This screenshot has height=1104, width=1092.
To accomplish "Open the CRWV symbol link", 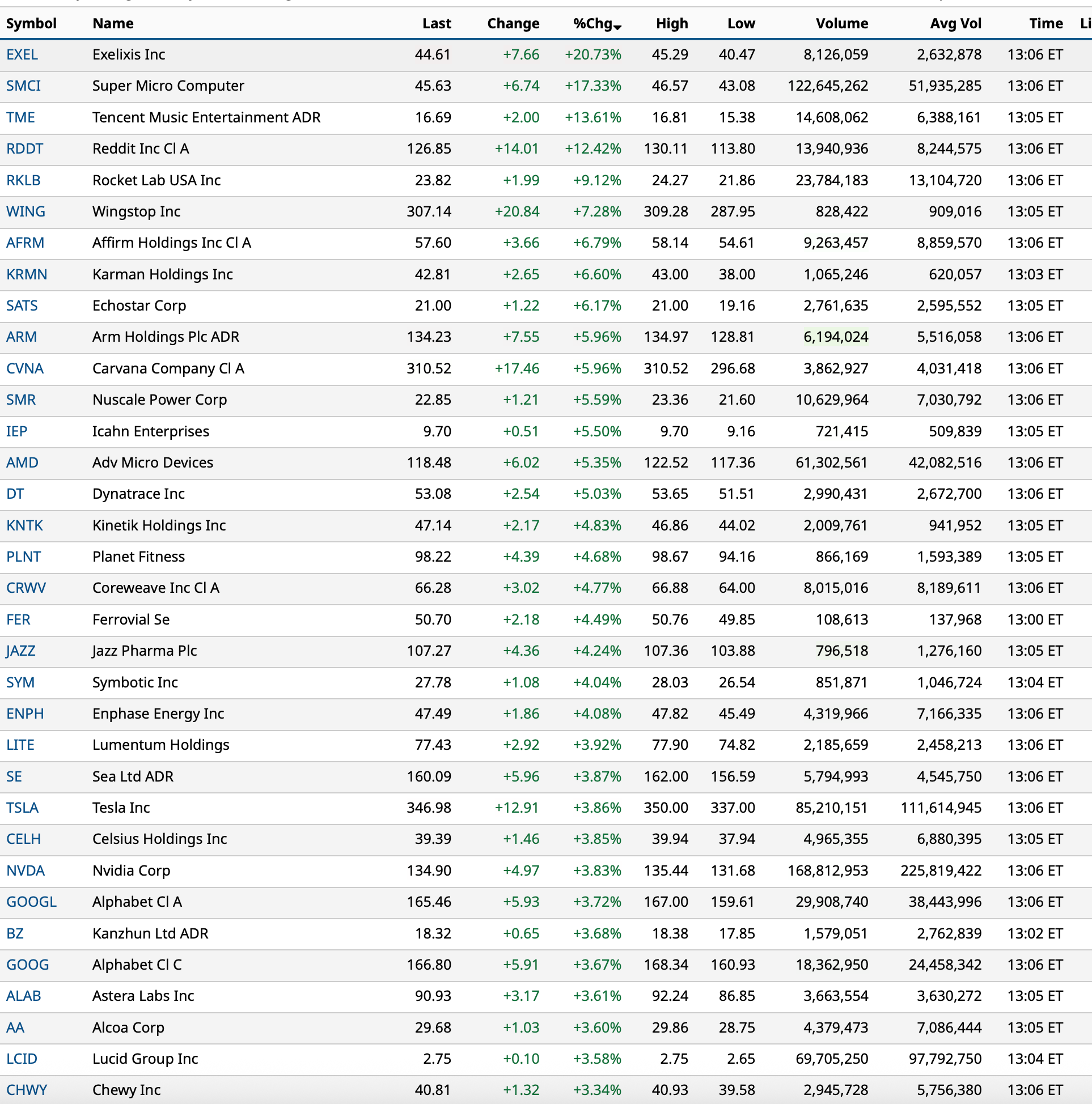I will pyautogui.click(x=26, y=588).
